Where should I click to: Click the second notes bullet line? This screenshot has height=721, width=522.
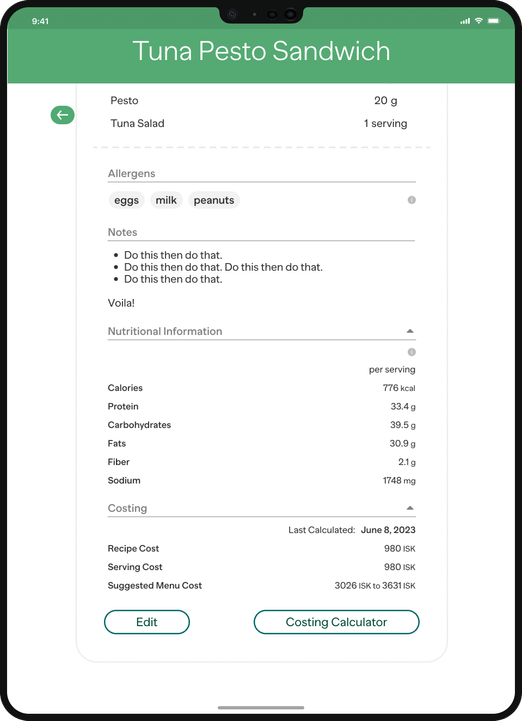coord(223,267)
